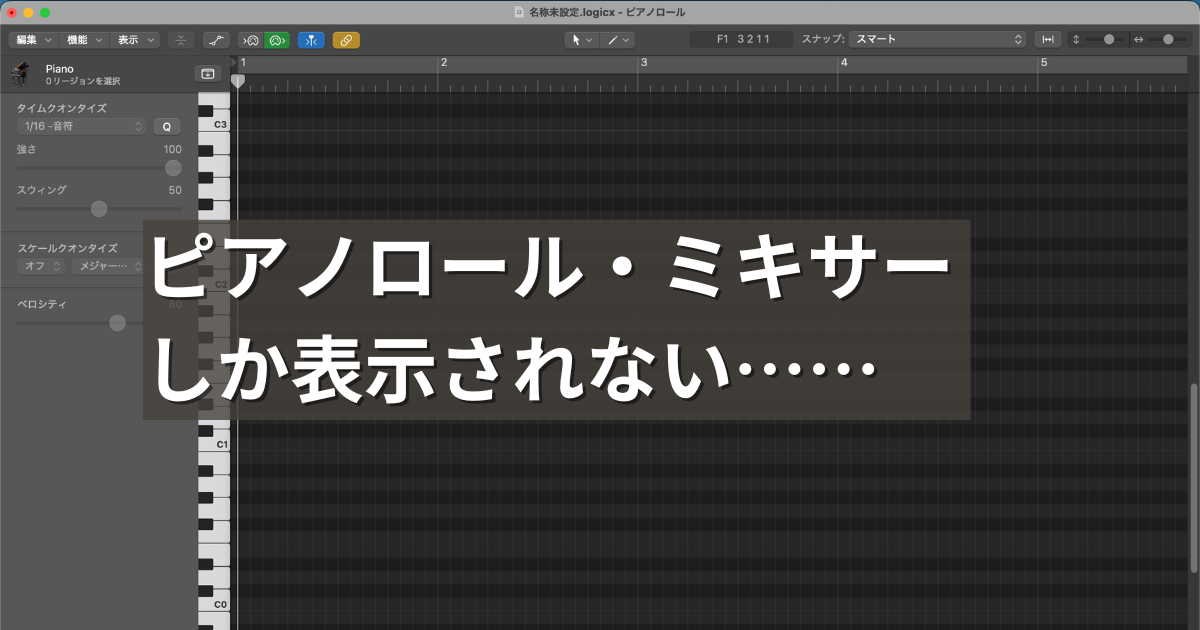Open the スナップ スマート dropdown
The height and width of the screenshot is (630, 1200).
click(937, 40)
